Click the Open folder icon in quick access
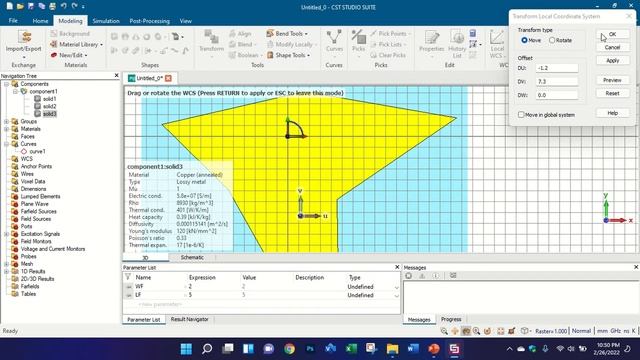Image resolution: width=640 pixels, height=360 pixels. pyautogui.click(x=20, y=6)
